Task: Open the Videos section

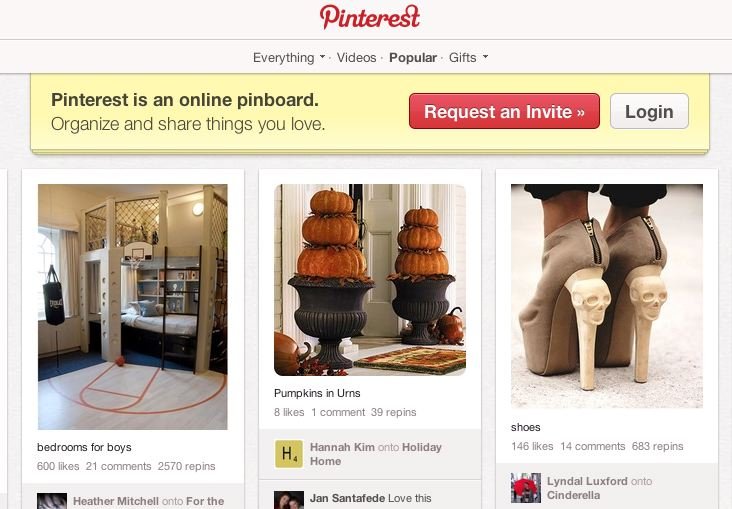Action: tap(356, 57)
